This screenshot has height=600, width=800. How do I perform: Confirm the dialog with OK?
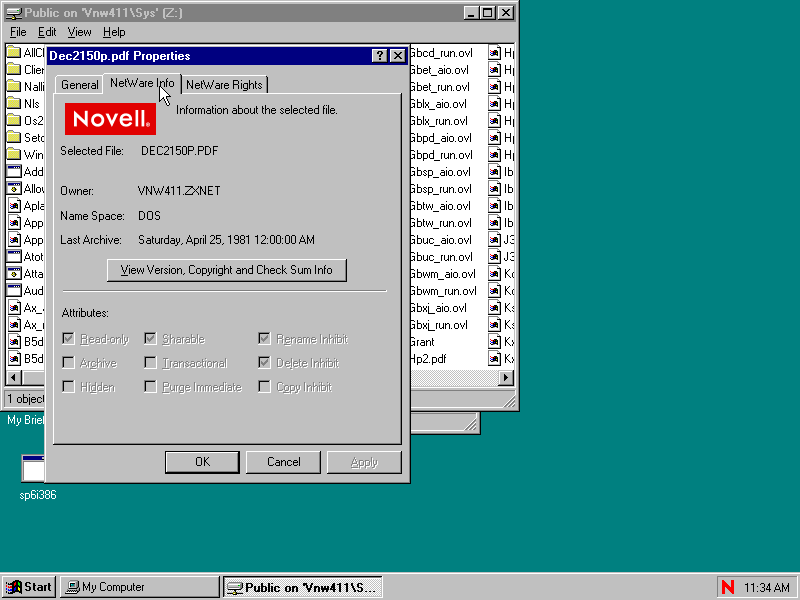[202, 462]
